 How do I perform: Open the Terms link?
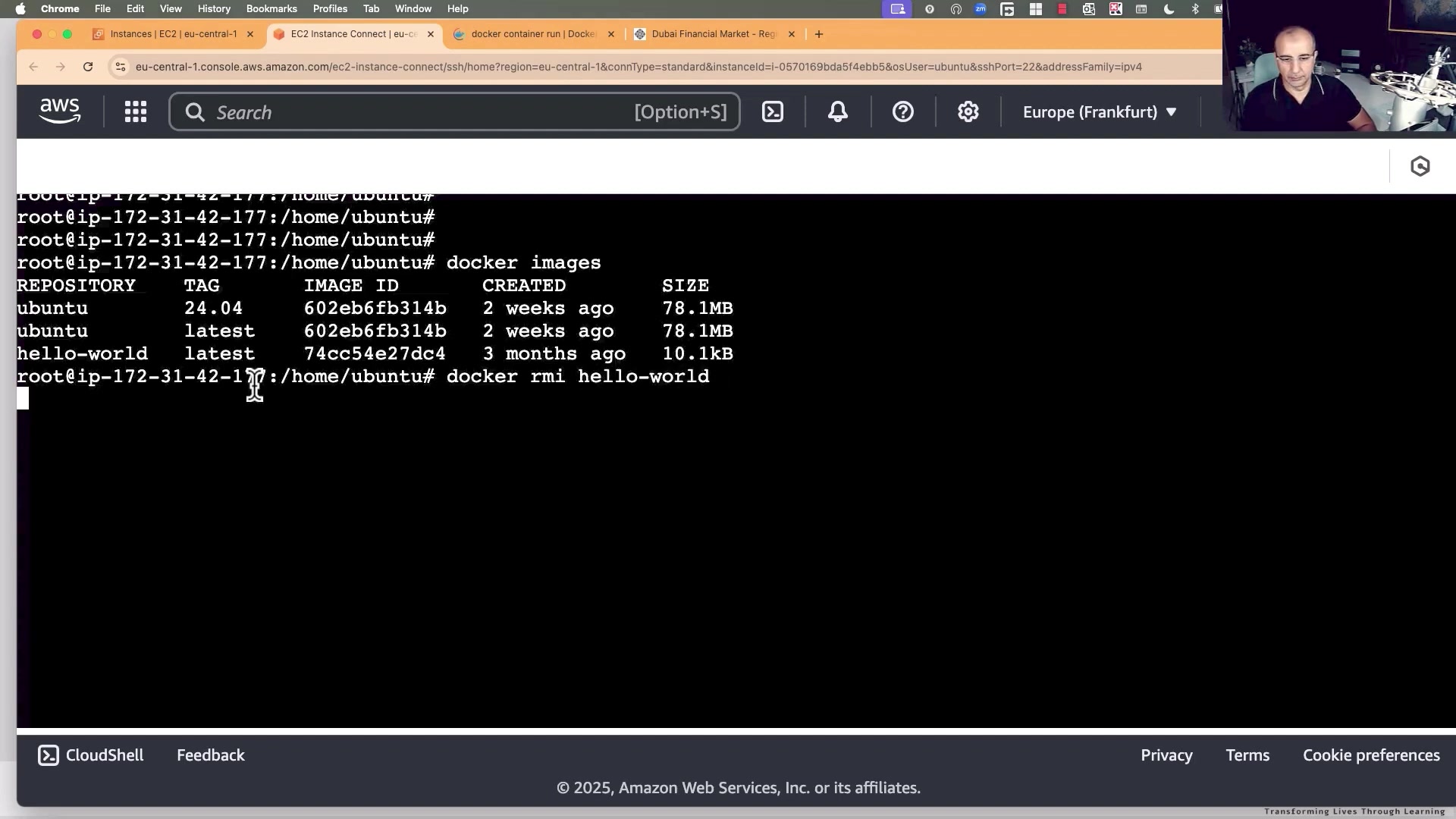1247,755
